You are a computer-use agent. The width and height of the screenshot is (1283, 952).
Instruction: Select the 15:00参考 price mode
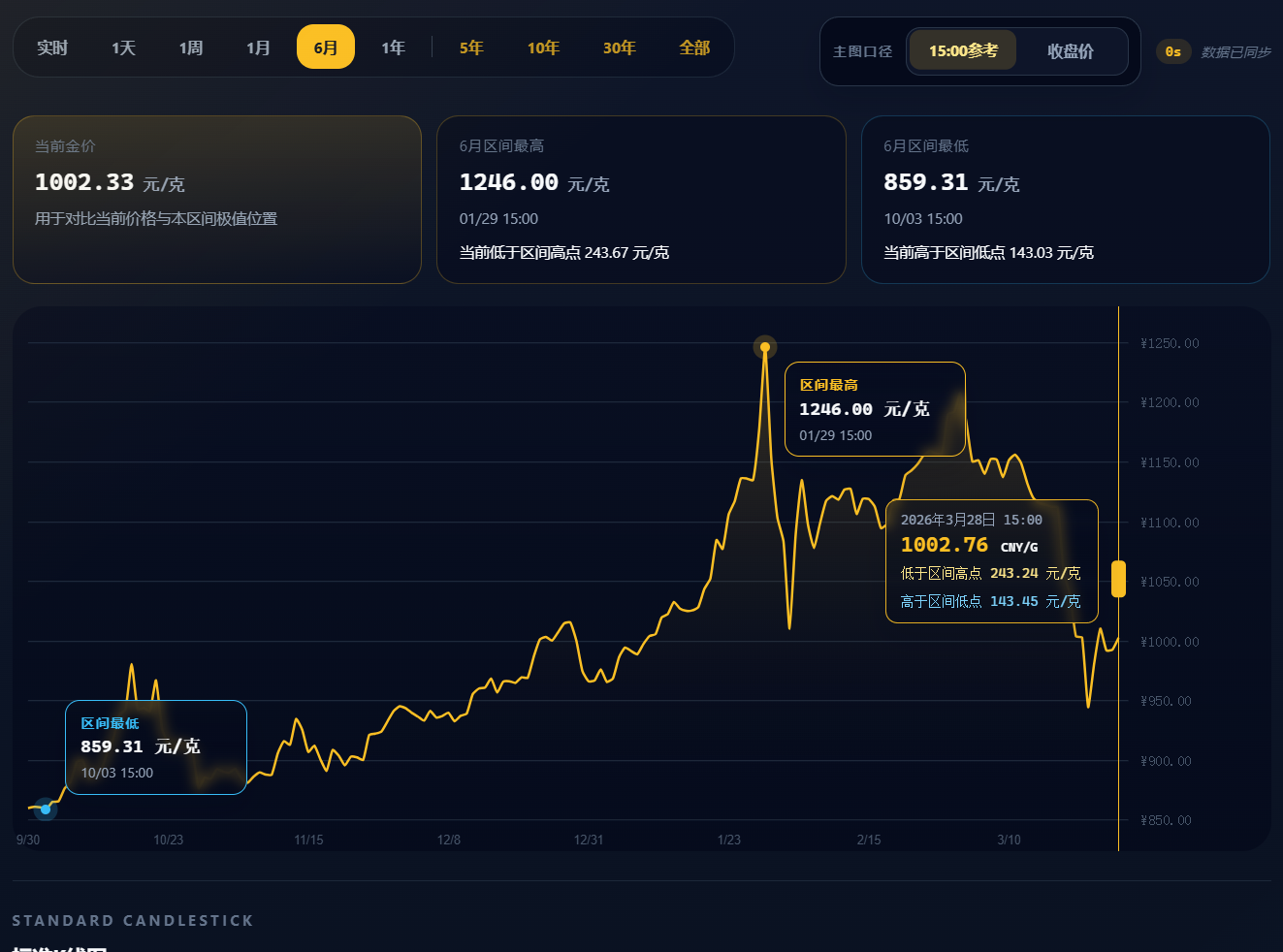coord(961,50)
